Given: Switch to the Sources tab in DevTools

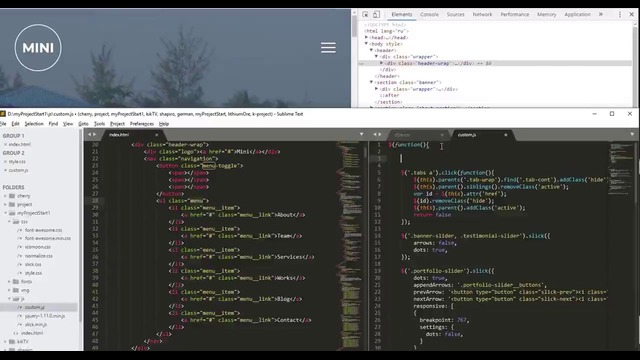Looking at the screenshot, I should (456, 14).
